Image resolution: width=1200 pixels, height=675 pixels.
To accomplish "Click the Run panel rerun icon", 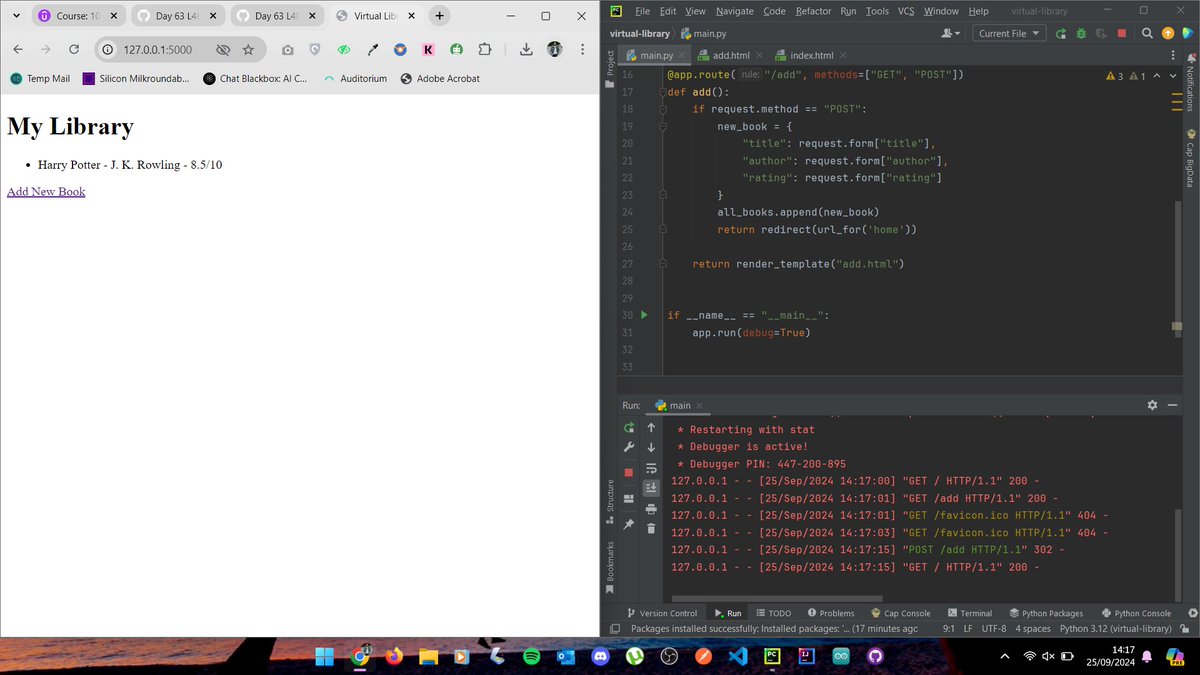I will [x=628, y=427].
